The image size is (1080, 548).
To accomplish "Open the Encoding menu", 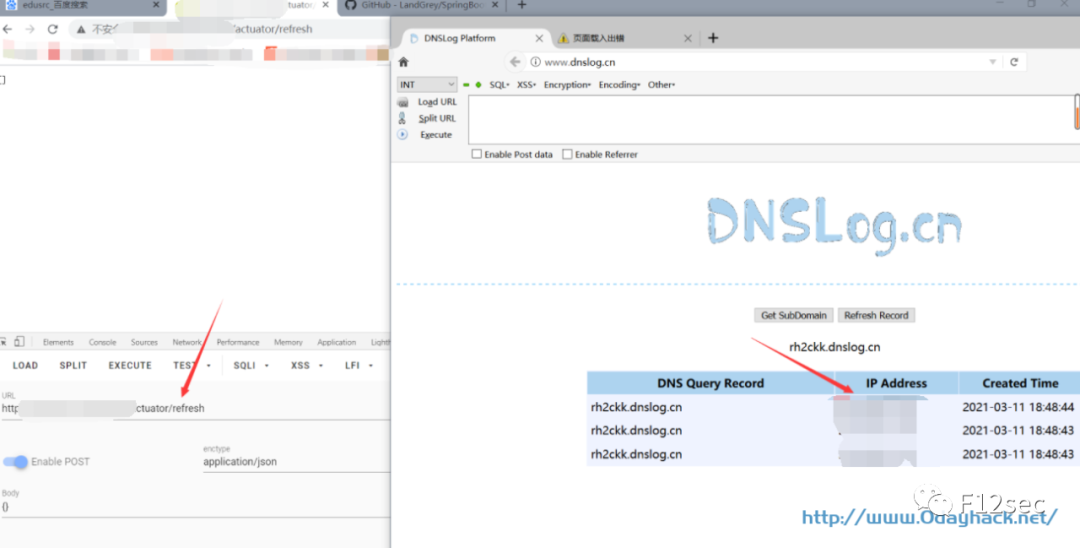I will (x=619, y=85).
